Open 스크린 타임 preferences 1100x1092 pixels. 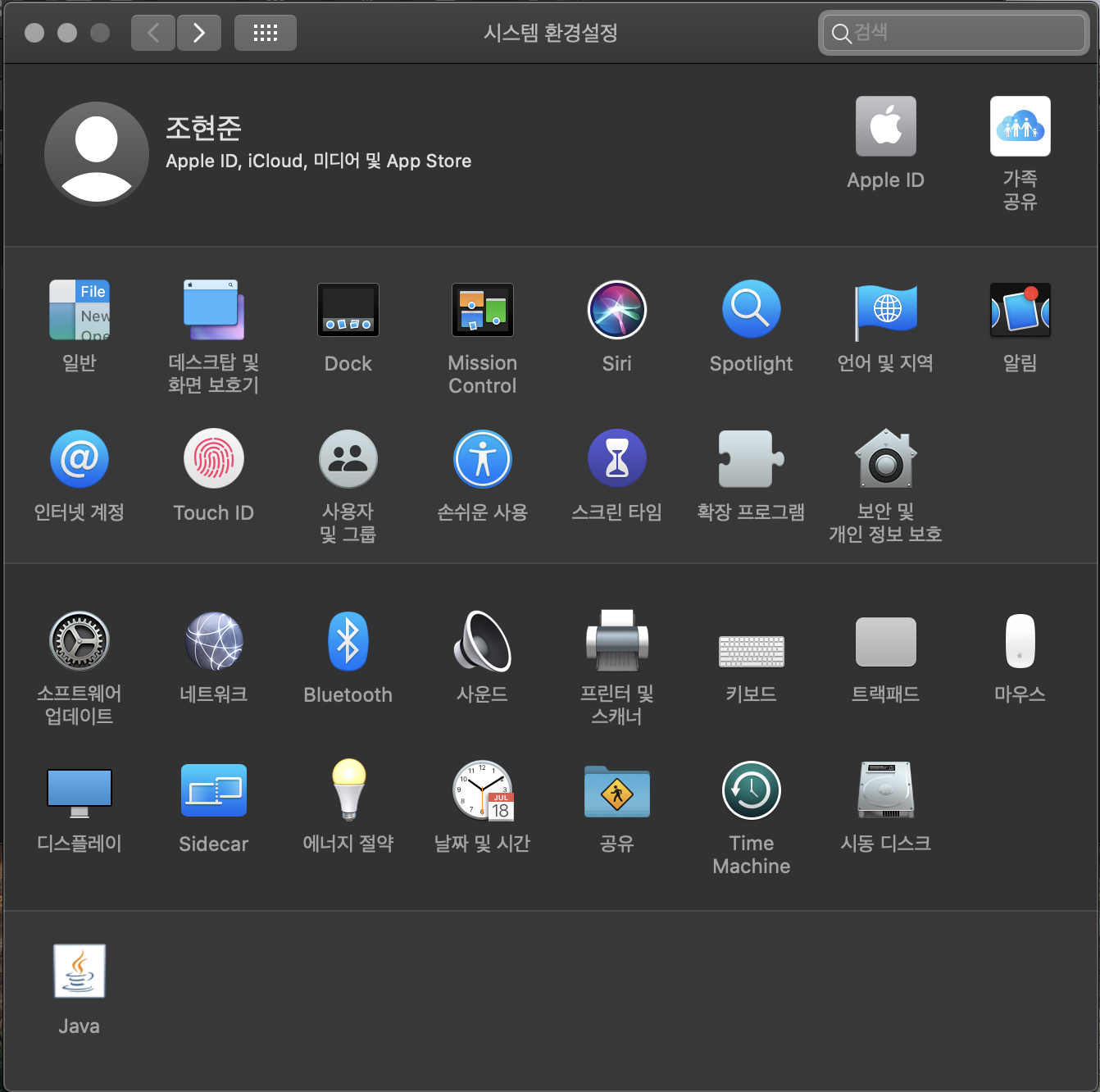(x=617, y=459)
